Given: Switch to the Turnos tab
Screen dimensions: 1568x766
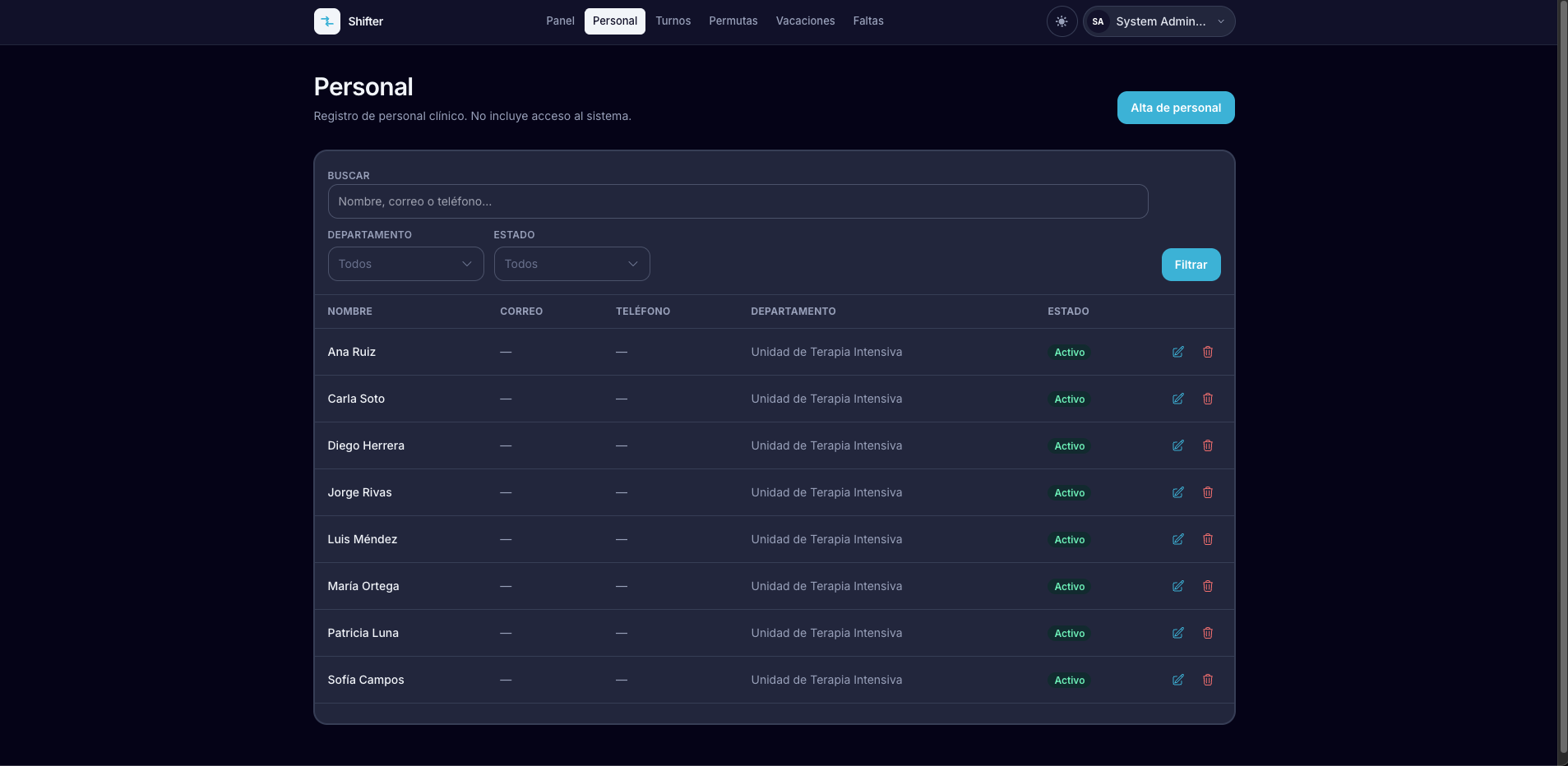Looking at the screenshot, I should 673,21.
